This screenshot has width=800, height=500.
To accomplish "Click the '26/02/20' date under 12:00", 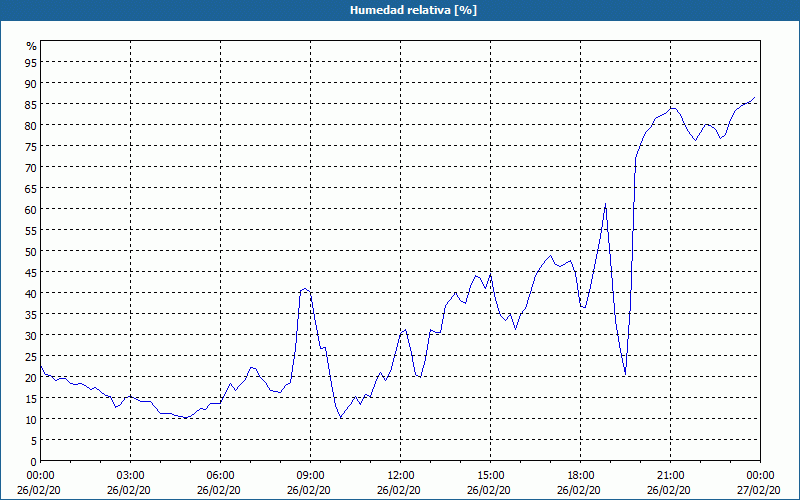I will point(399,490).
